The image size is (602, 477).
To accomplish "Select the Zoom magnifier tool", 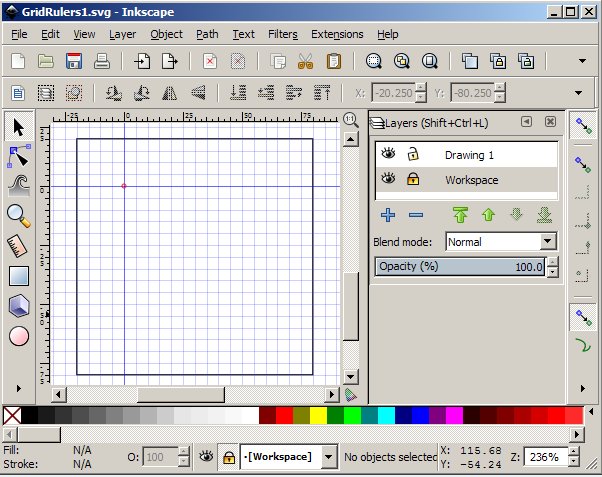I will tap(18, 214).
